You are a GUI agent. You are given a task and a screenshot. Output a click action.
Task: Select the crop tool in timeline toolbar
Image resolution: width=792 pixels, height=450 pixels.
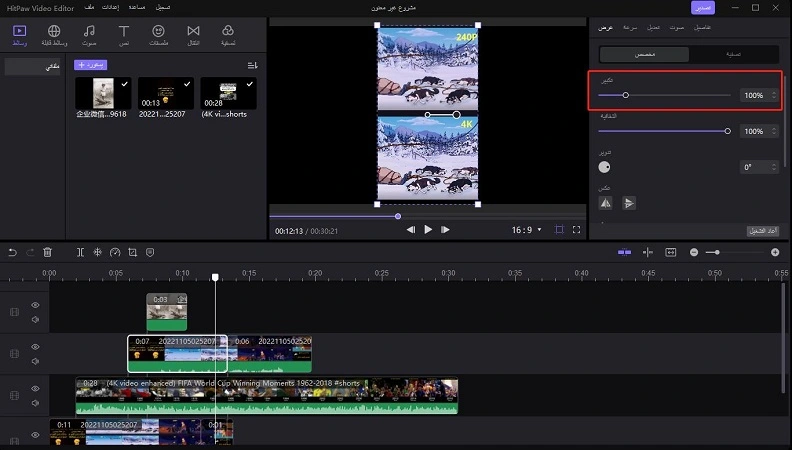click(132, 252)
